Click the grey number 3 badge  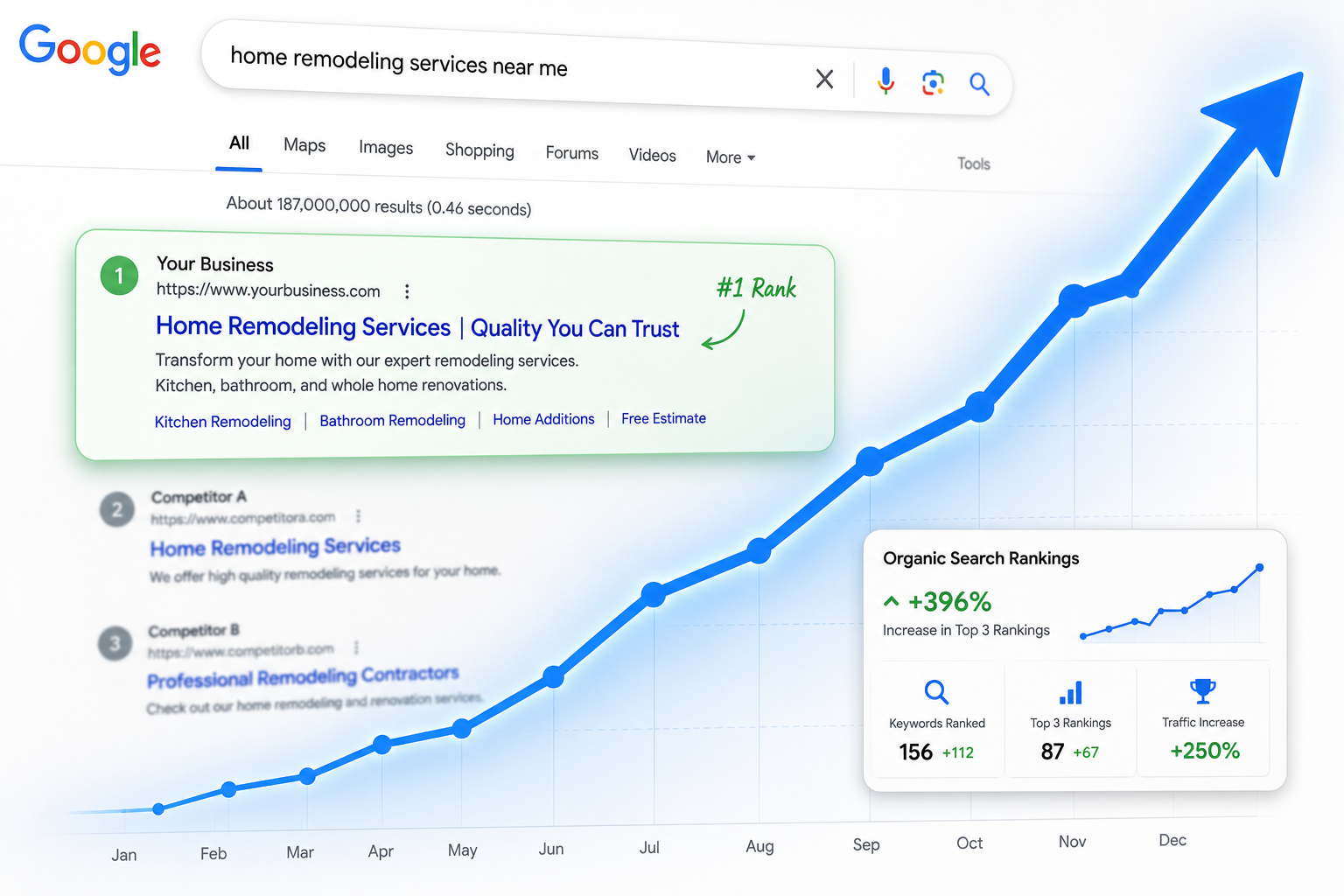[115, 644]
